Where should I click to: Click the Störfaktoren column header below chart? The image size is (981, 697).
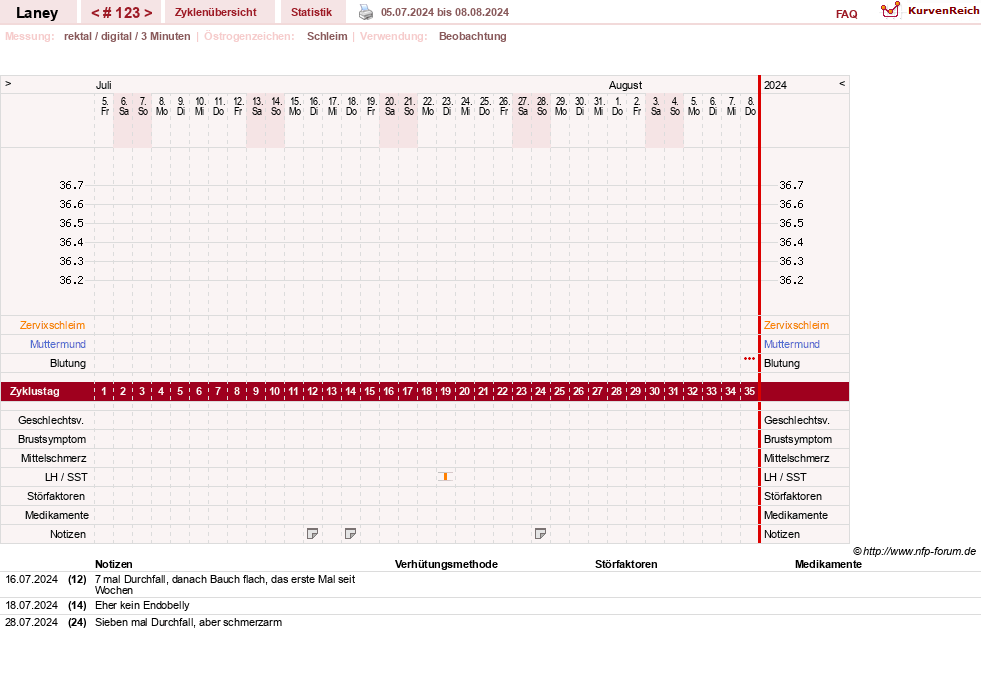626,564
